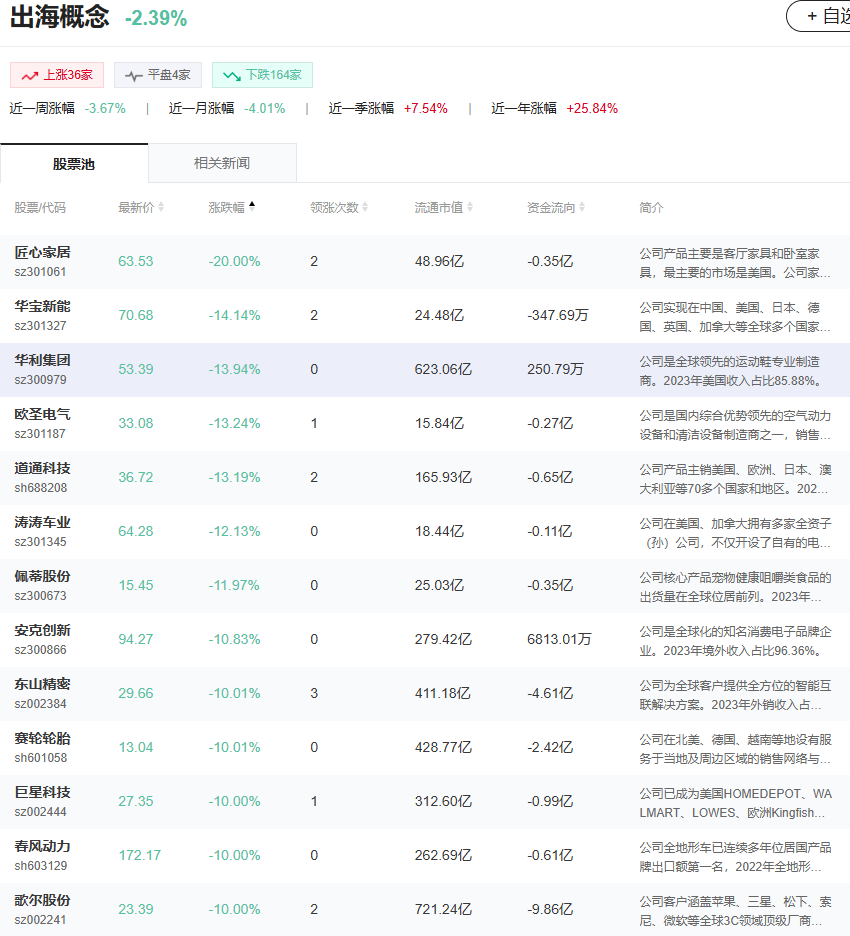Click the price 172.17 for 春风动力

pyautogui.click(x=140, y=855)
